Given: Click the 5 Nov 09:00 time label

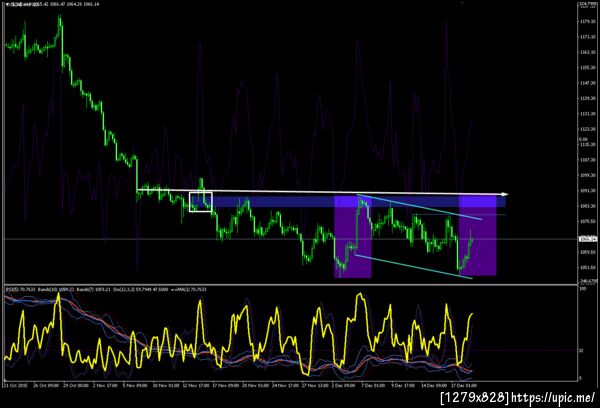Looking at the screenshot, I should 135,385.
